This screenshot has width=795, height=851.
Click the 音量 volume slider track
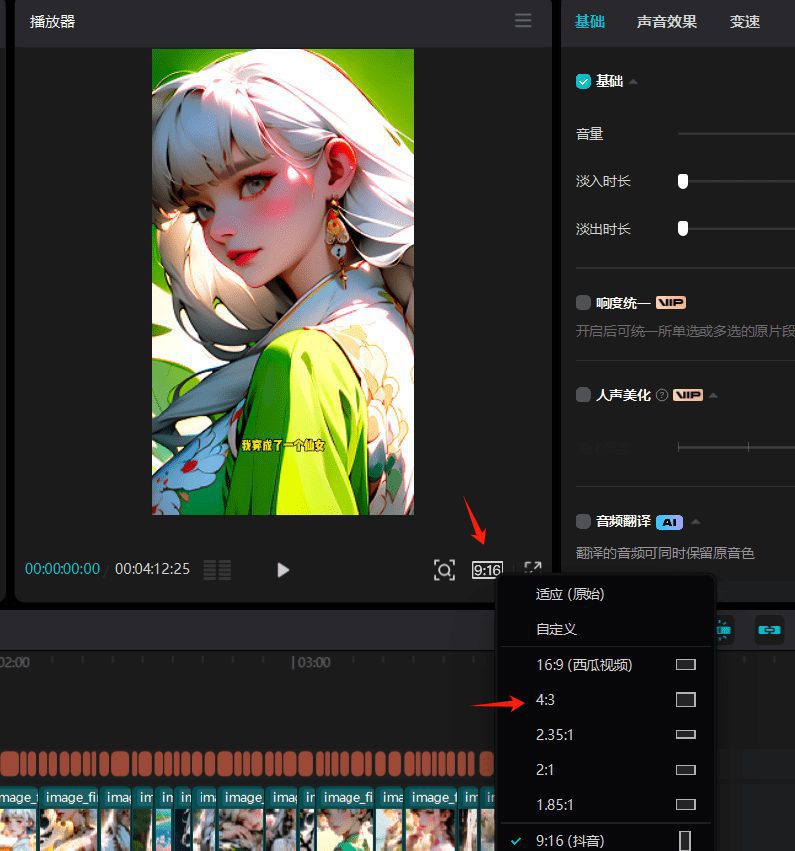click(x=736, y=134)
